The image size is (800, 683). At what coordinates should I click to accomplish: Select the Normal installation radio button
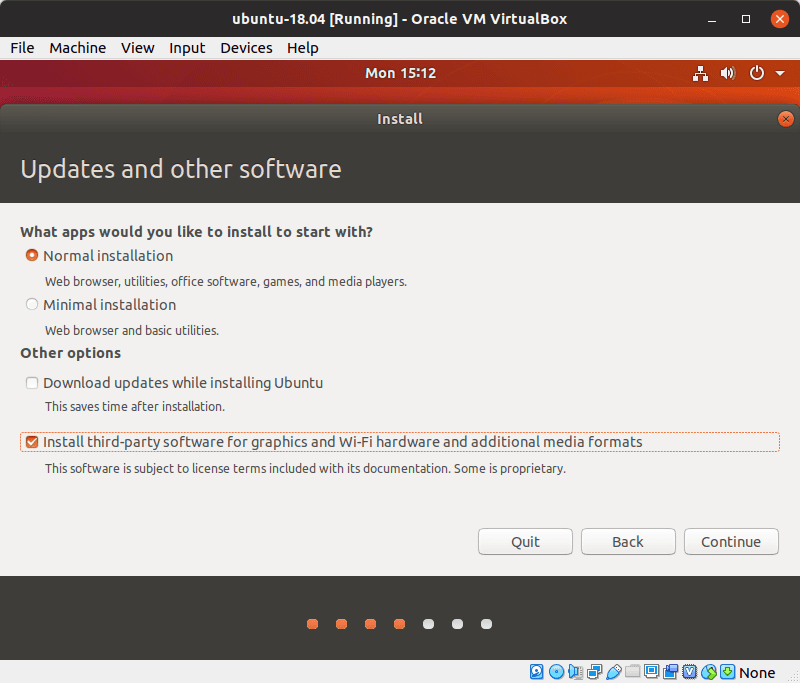32,255
